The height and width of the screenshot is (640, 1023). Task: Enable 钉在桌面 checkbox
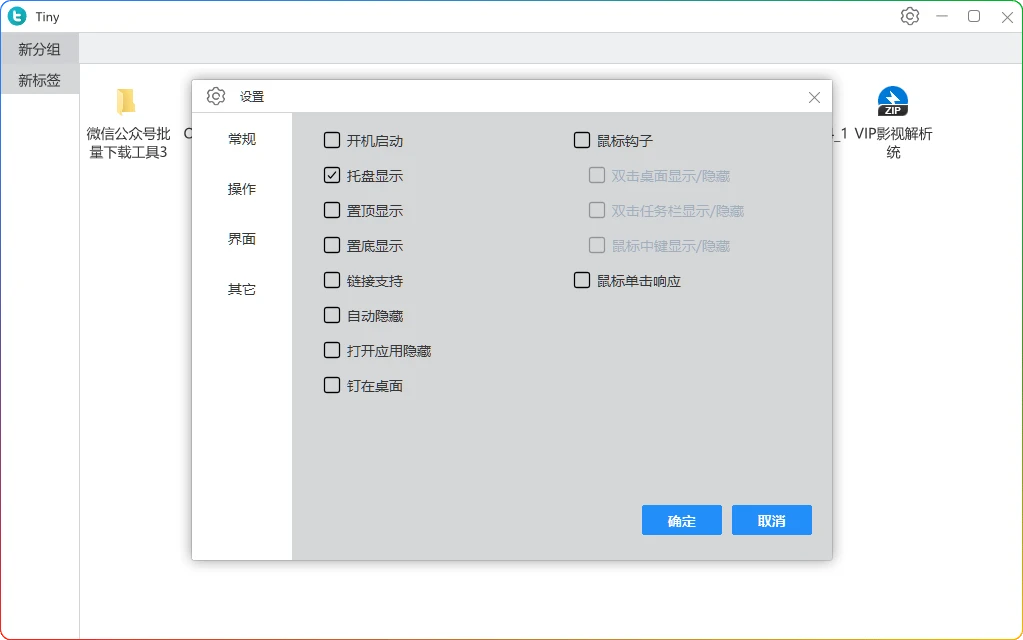point(332,386)
